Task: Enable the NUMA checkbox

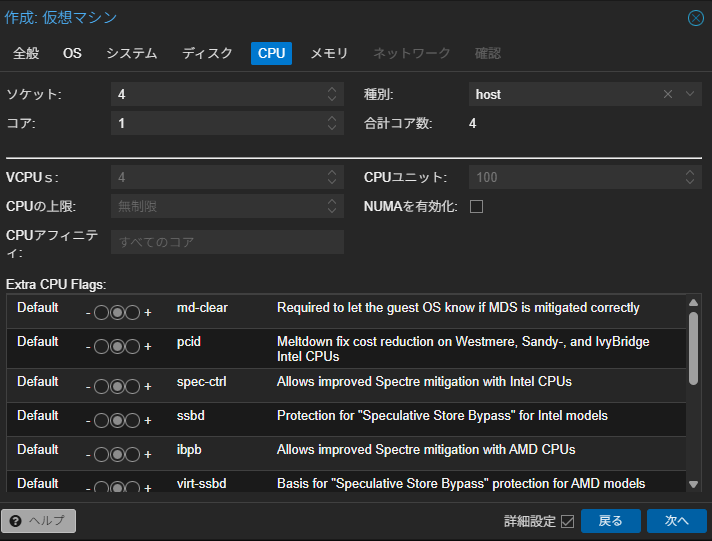Action: (x=476, y=206)
